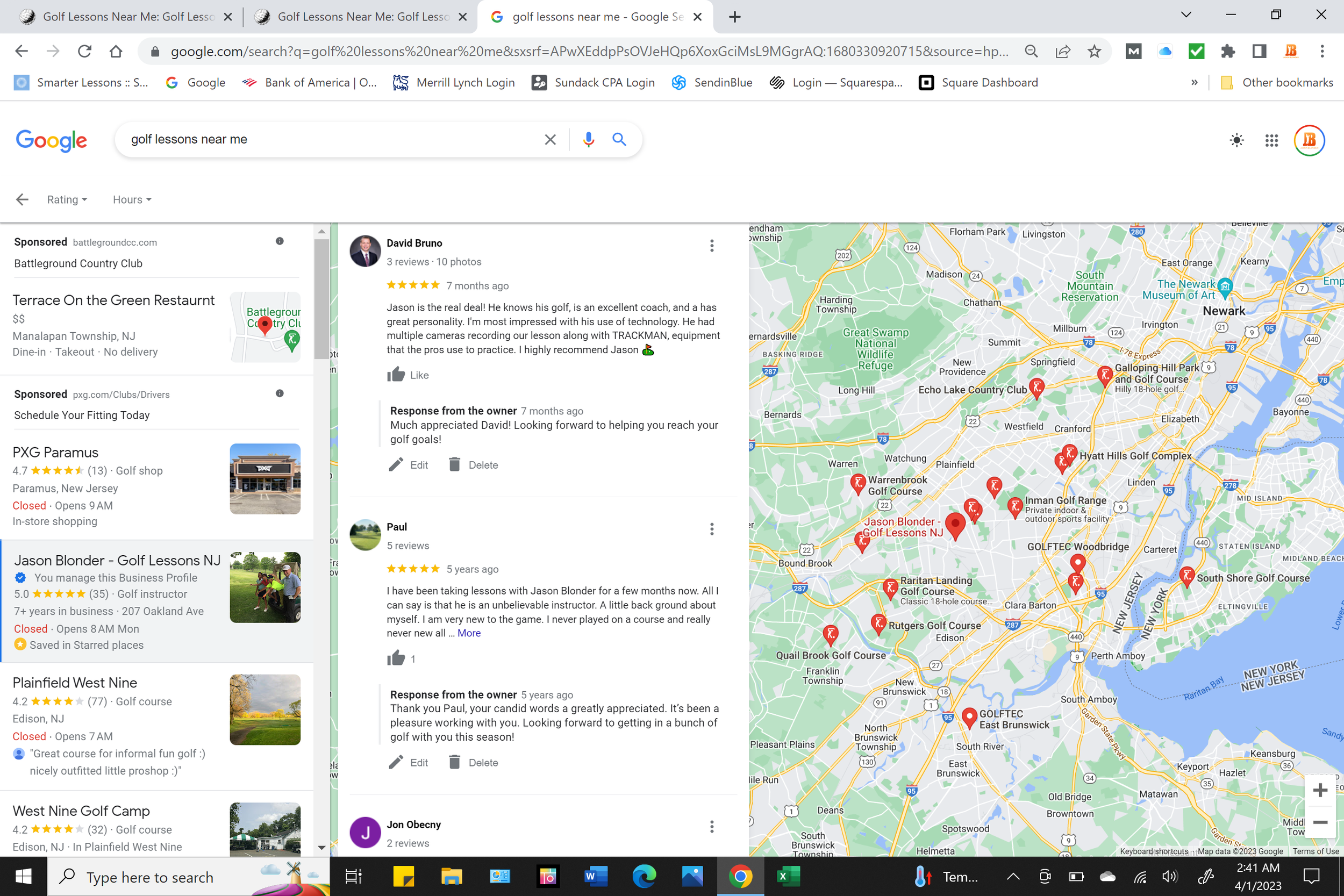The width and height of the screenshot is (1344, 896).
Task: Bookmark this page with the star icon
Action: [1093, 52]
